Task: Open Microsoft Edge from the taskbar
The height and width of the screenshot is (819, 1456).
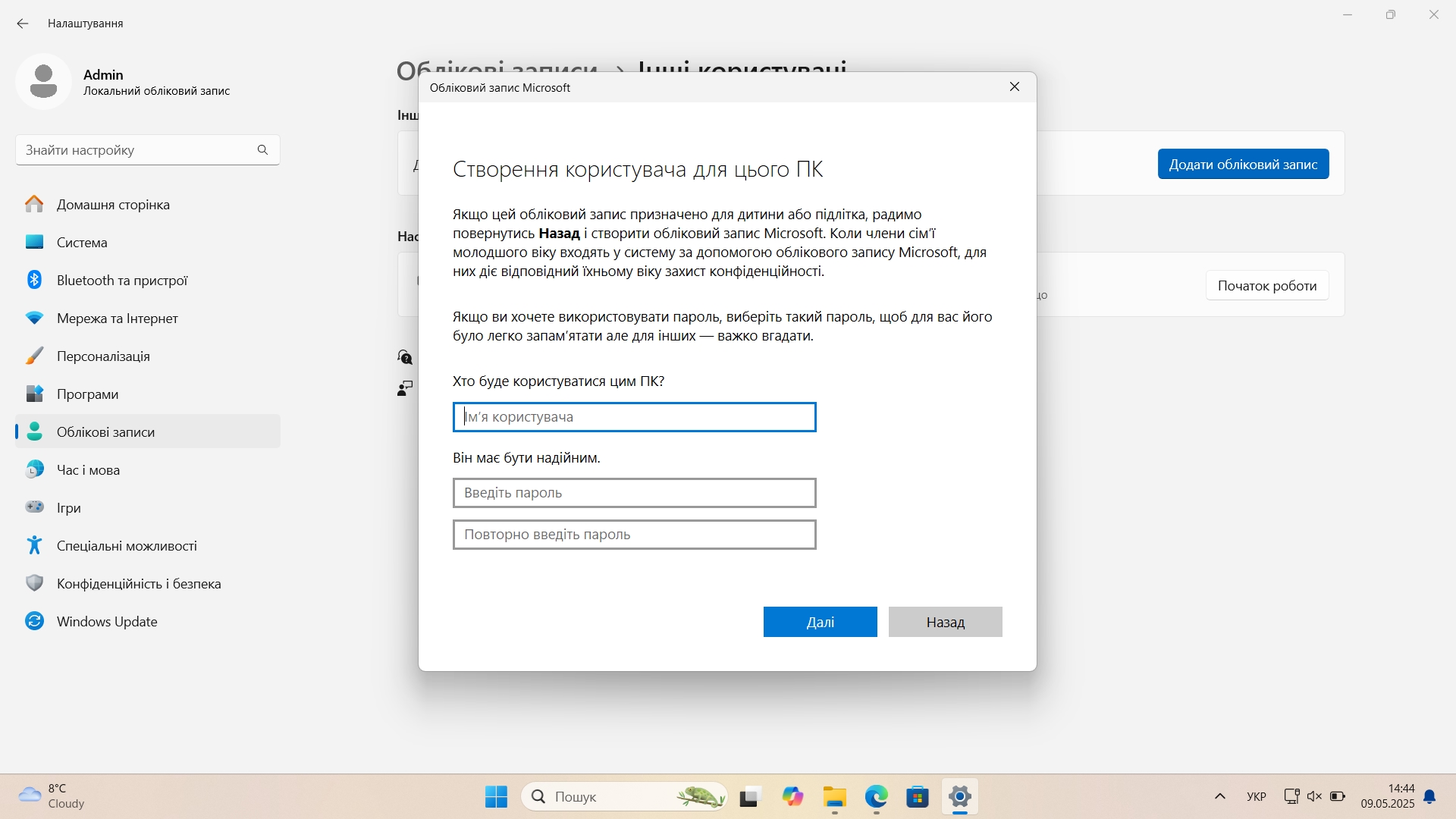Action: [876, 797]
